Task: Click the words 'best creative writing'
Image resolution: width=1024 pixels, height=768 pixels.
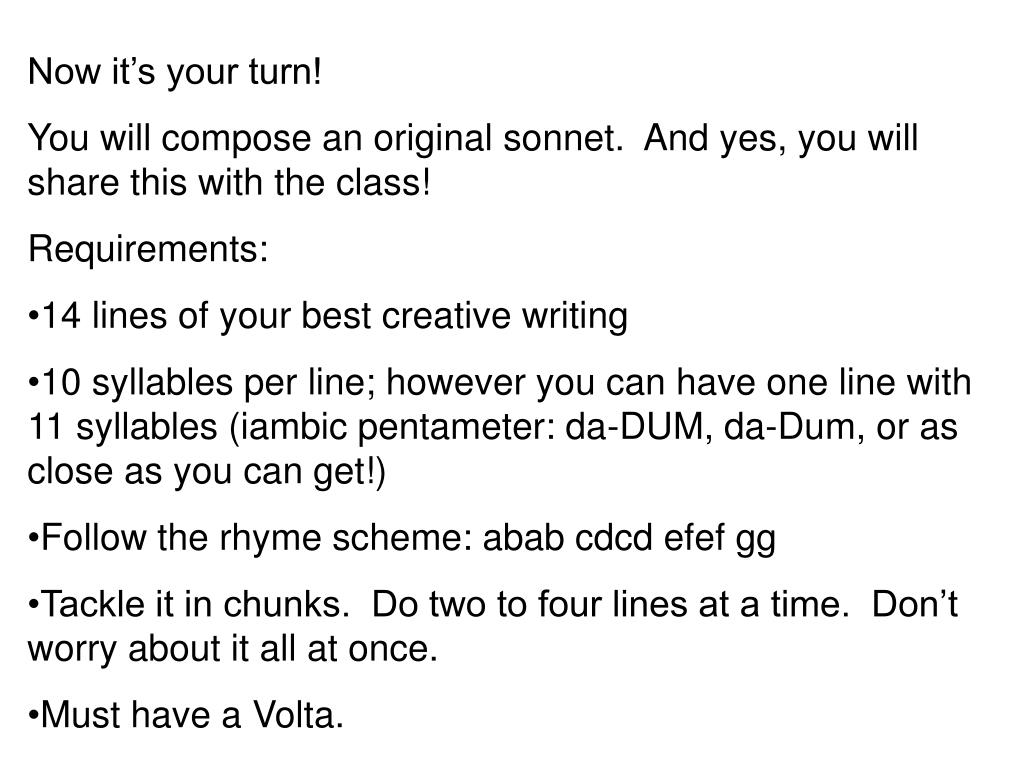Action: coord(464,315)
